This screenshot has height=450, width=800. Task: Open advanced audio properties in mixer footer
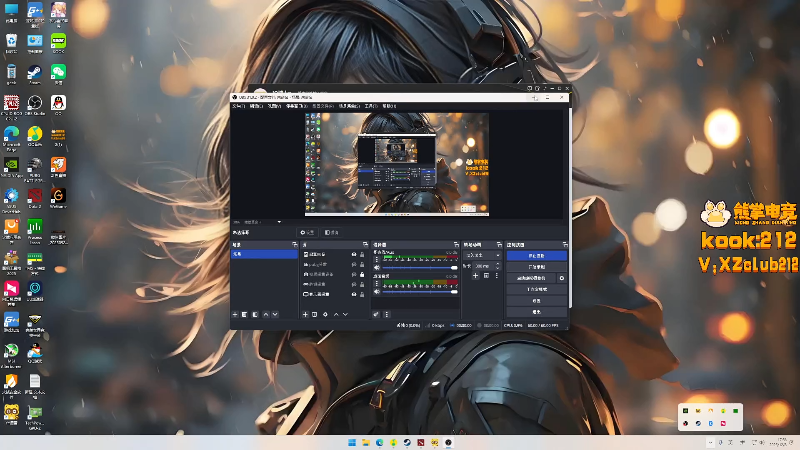[x=376, y=314]
